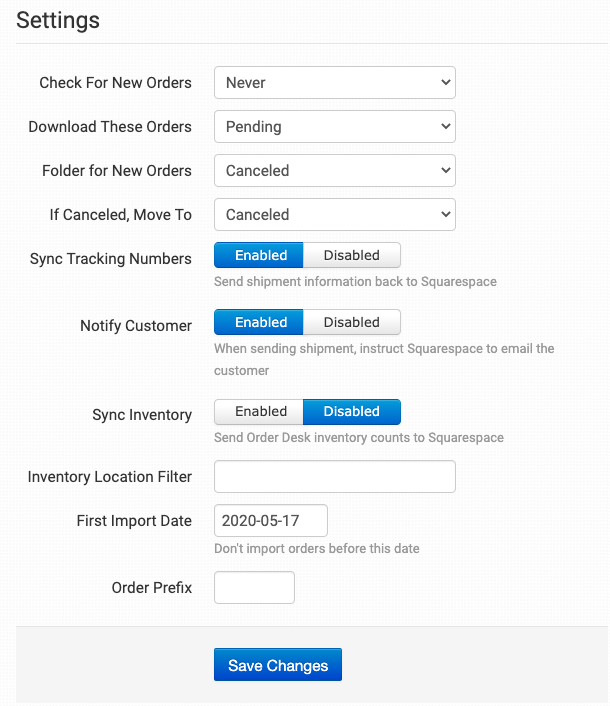Disable Sync Tracking Numbers
610x706 pixels.
point(351,255)
